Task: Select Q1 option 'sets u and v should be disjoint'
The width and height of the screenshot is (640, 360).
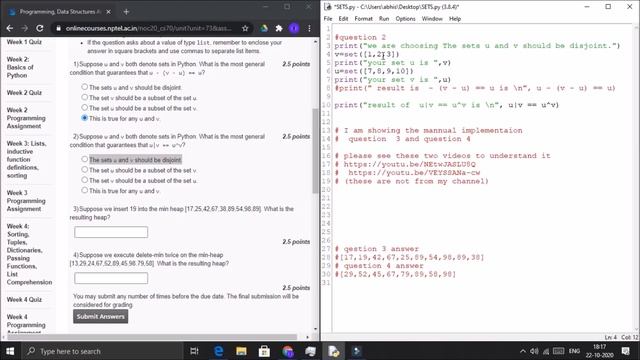Action: point(84,87)
